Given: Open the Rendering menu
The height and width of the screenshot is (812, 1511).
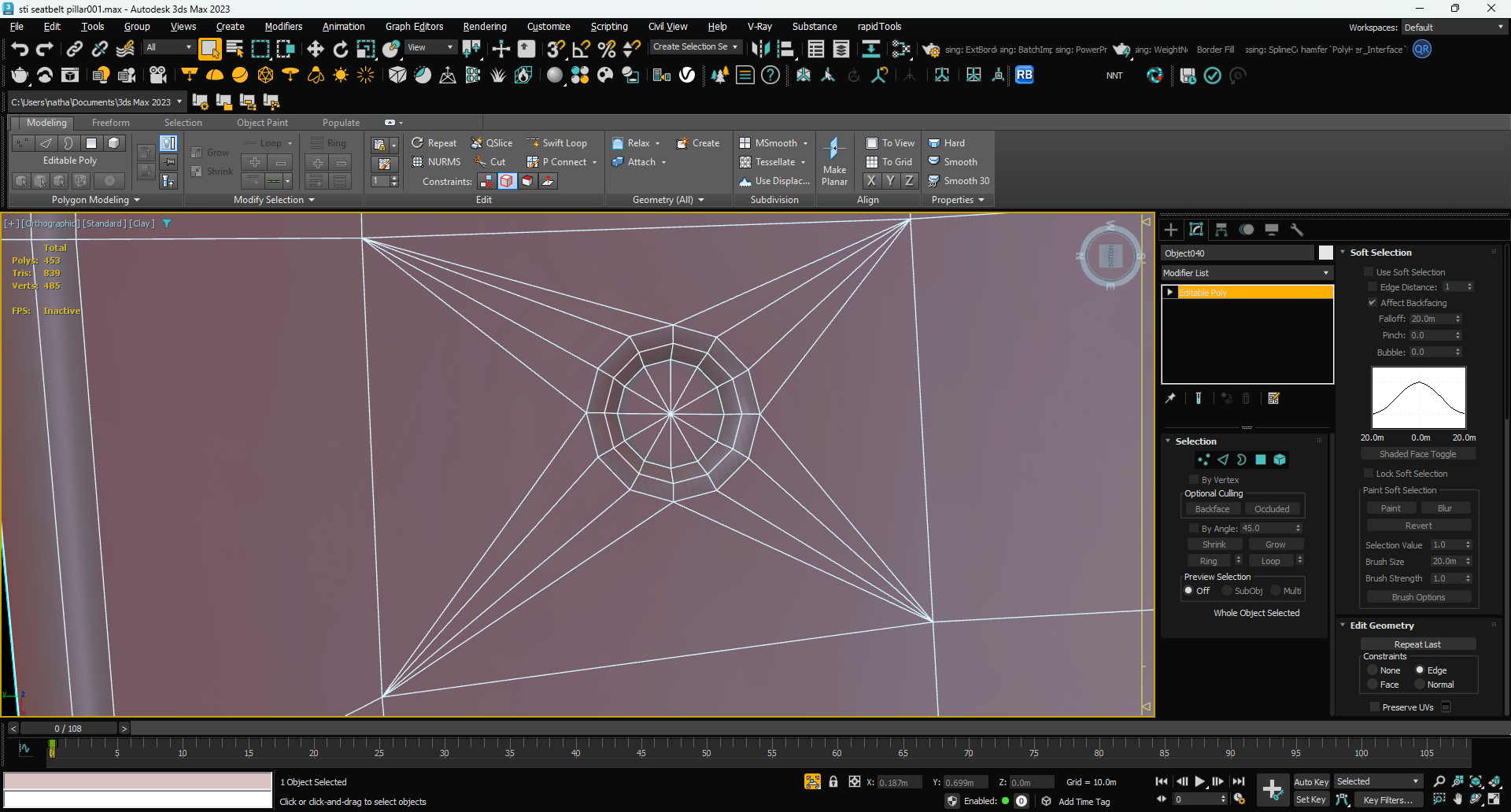Looking at the screenshot, I should pyautogui.click(x=485, y=26).
